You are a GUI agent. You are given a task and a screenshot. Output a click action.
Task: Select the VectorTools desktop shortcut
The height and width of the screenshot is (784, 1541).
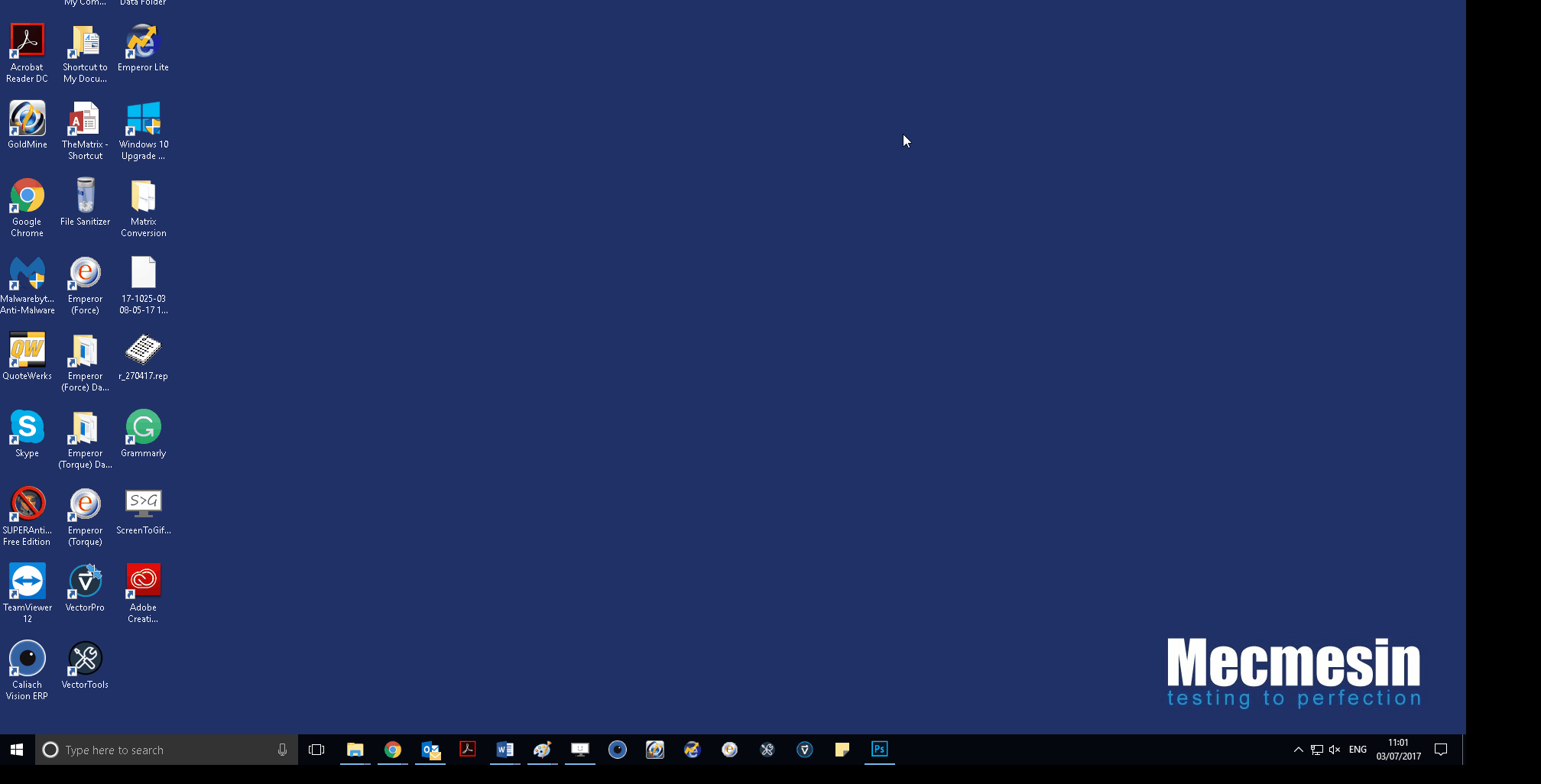pyautogui.click(x=85, y=665)
